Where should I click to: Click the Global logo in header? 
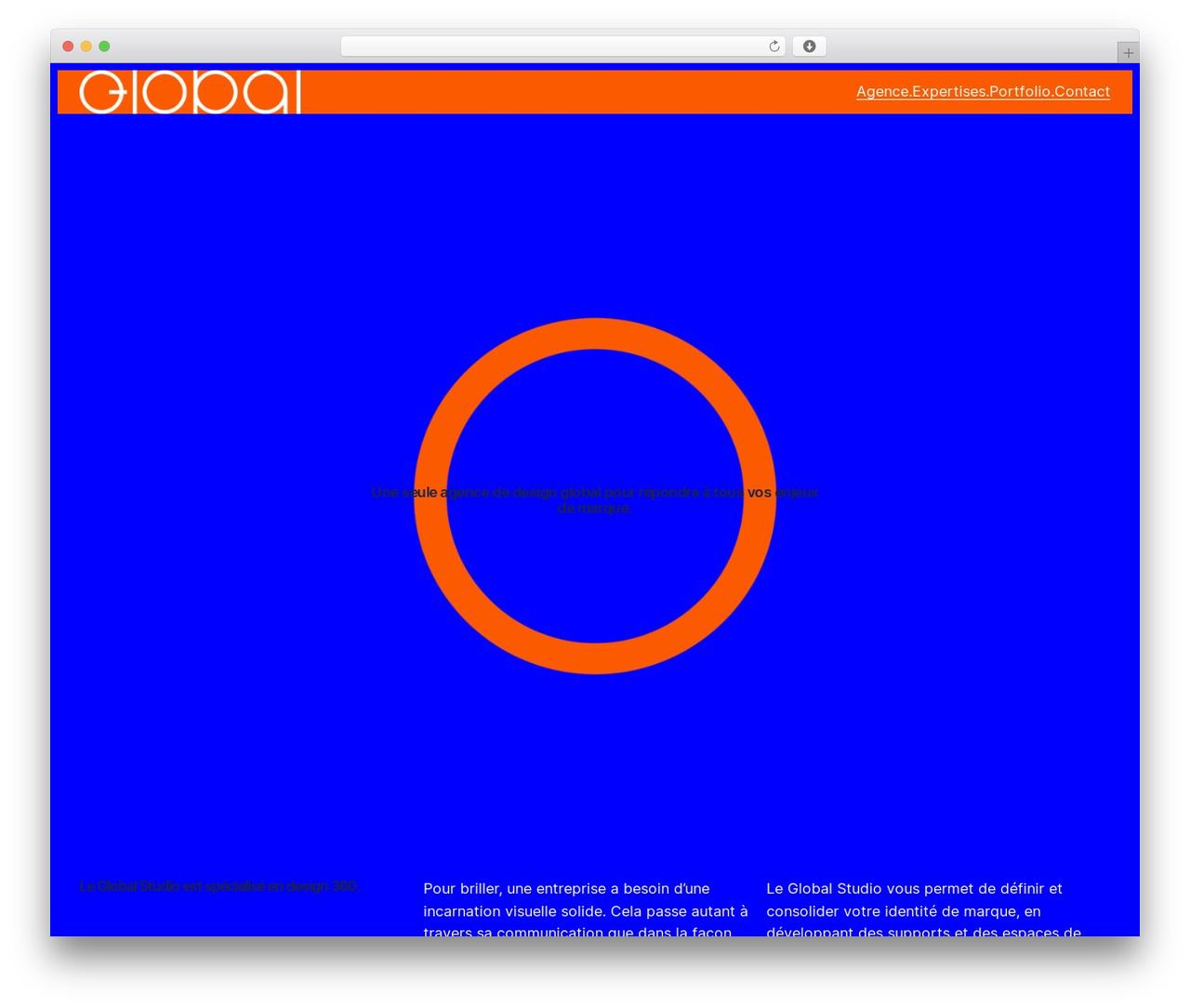coord(190,92)
